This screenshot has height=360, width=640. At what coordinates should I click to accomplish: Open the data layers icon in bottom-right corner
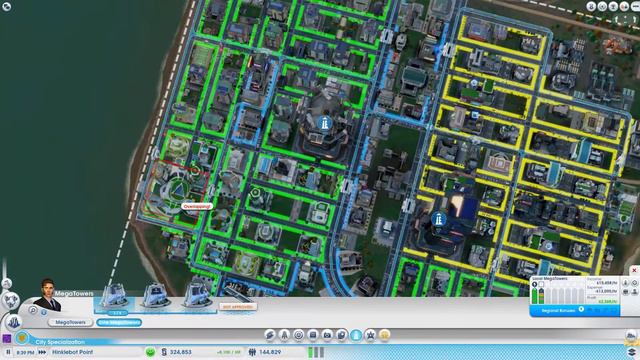632,351
